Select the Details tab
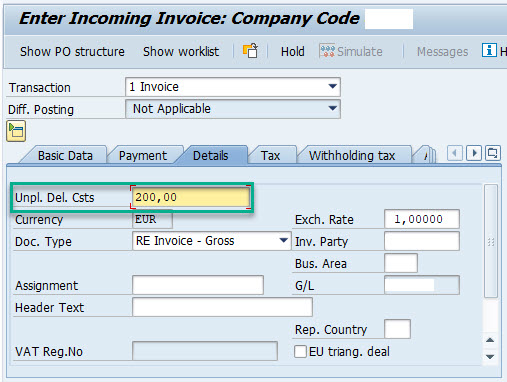This screenshot has width=507, height=382. click(x=211, y=156)
